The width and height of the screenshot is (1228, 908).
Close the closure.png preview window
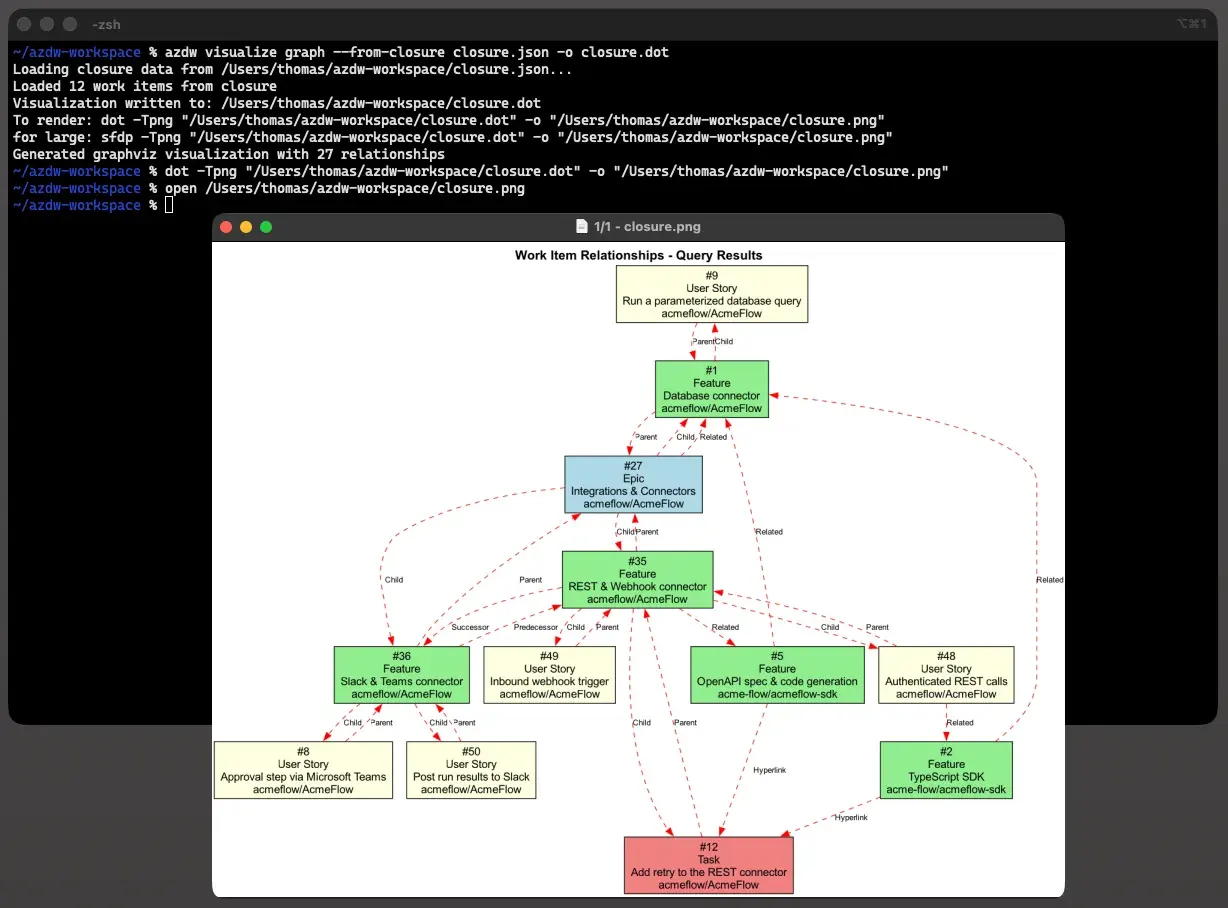point(226,227)
